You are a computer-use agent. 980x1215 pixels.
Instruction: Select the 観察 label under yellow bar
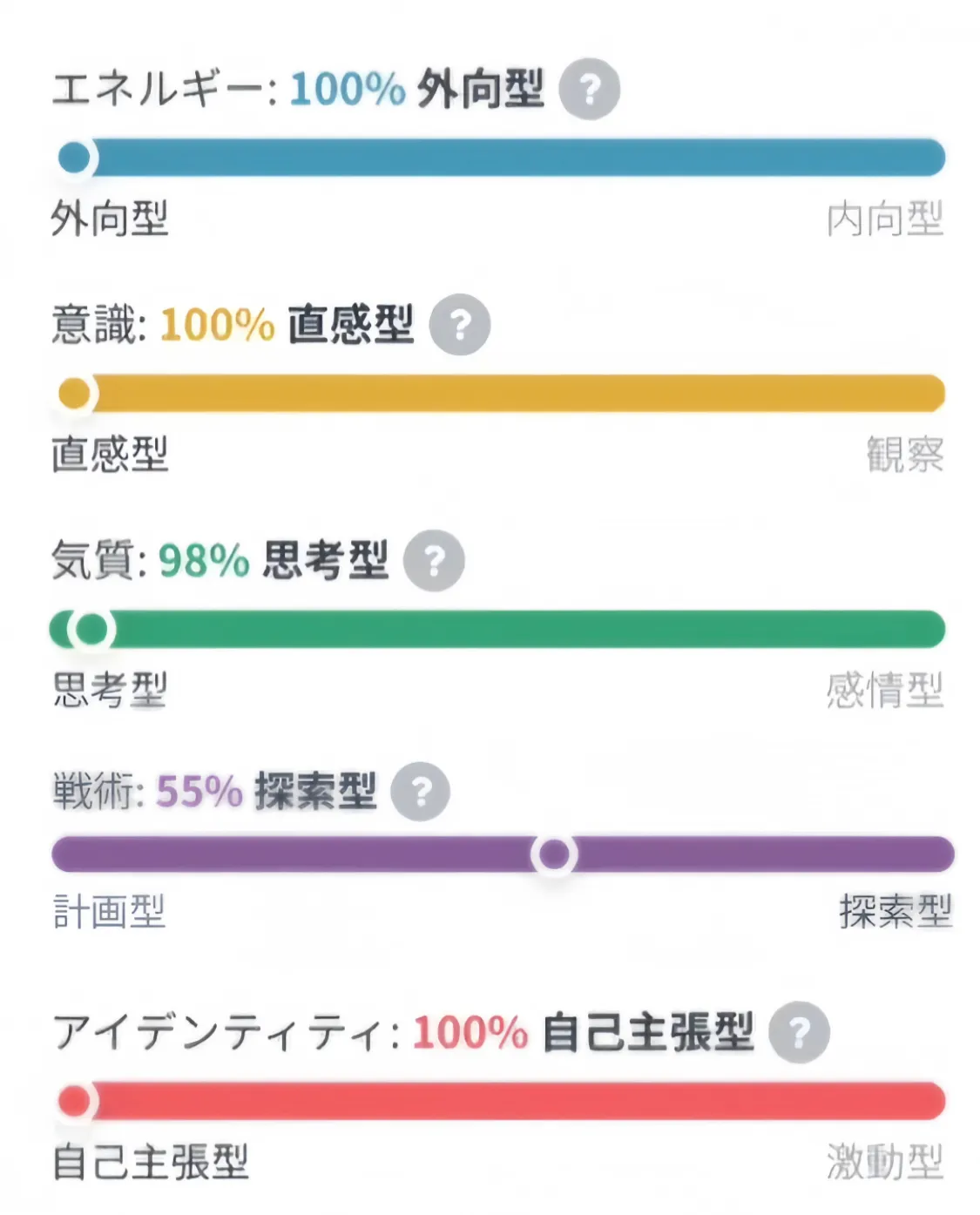905,455
